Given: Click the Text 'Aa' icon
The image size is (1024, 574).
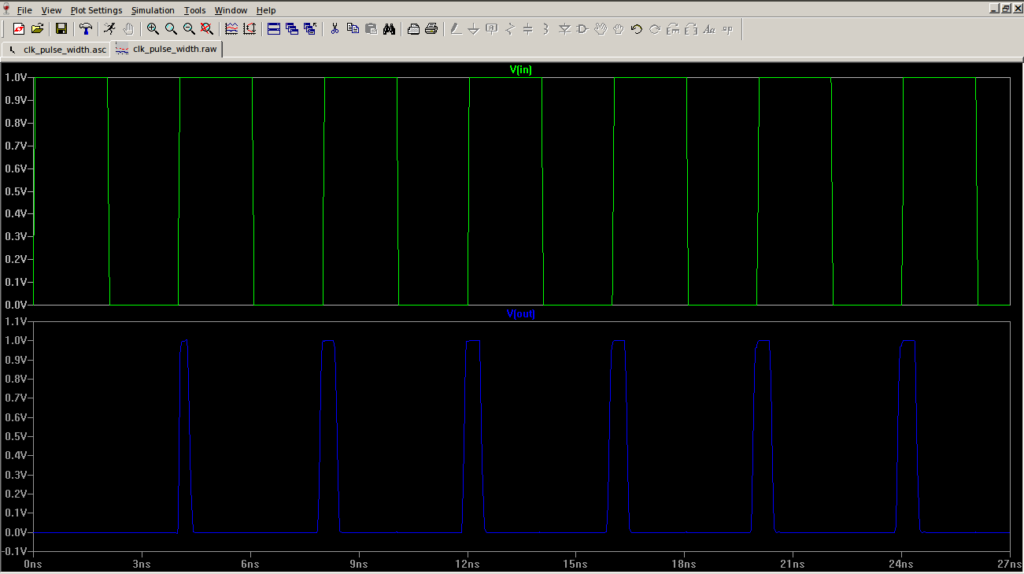Looking at the screenshot, I should [709, 29].
